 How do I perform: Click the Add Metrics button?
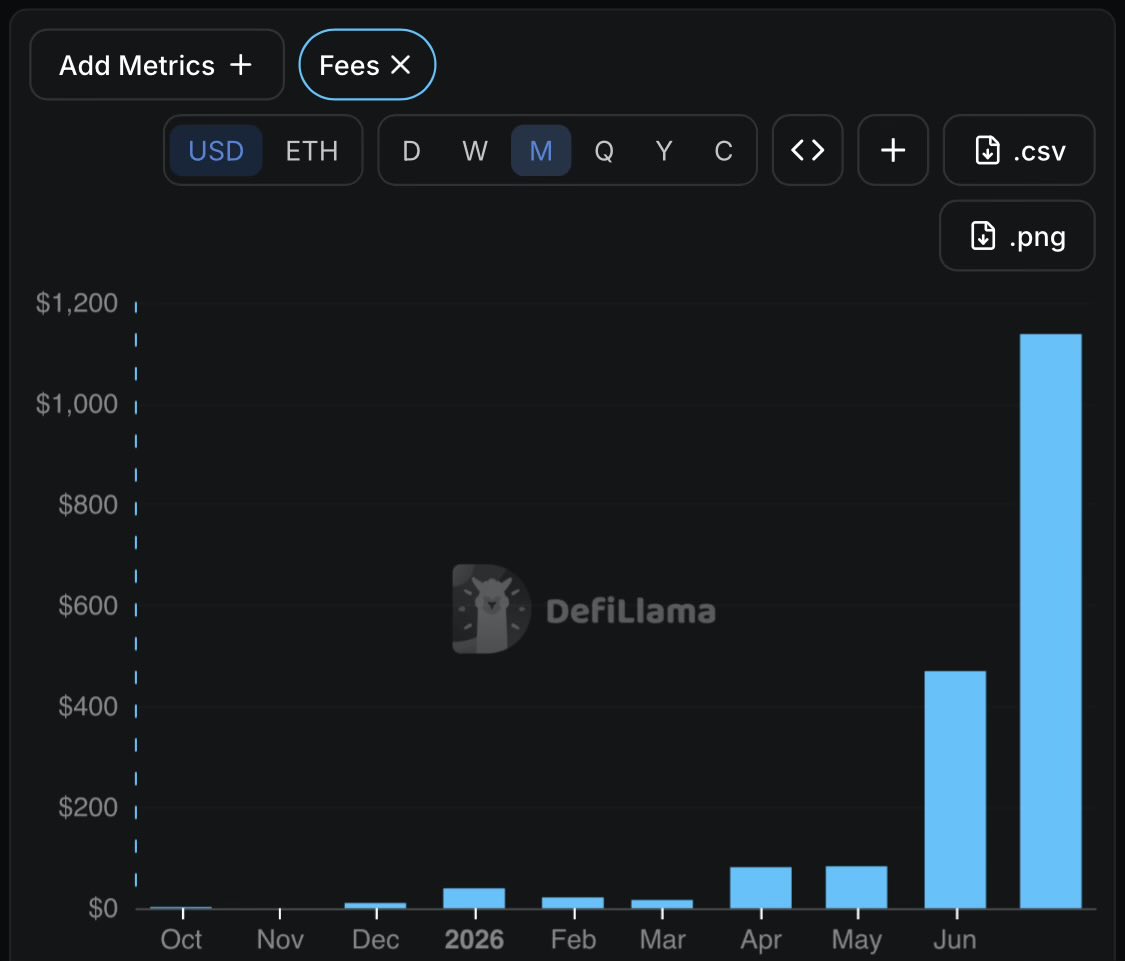coord(156,65)
